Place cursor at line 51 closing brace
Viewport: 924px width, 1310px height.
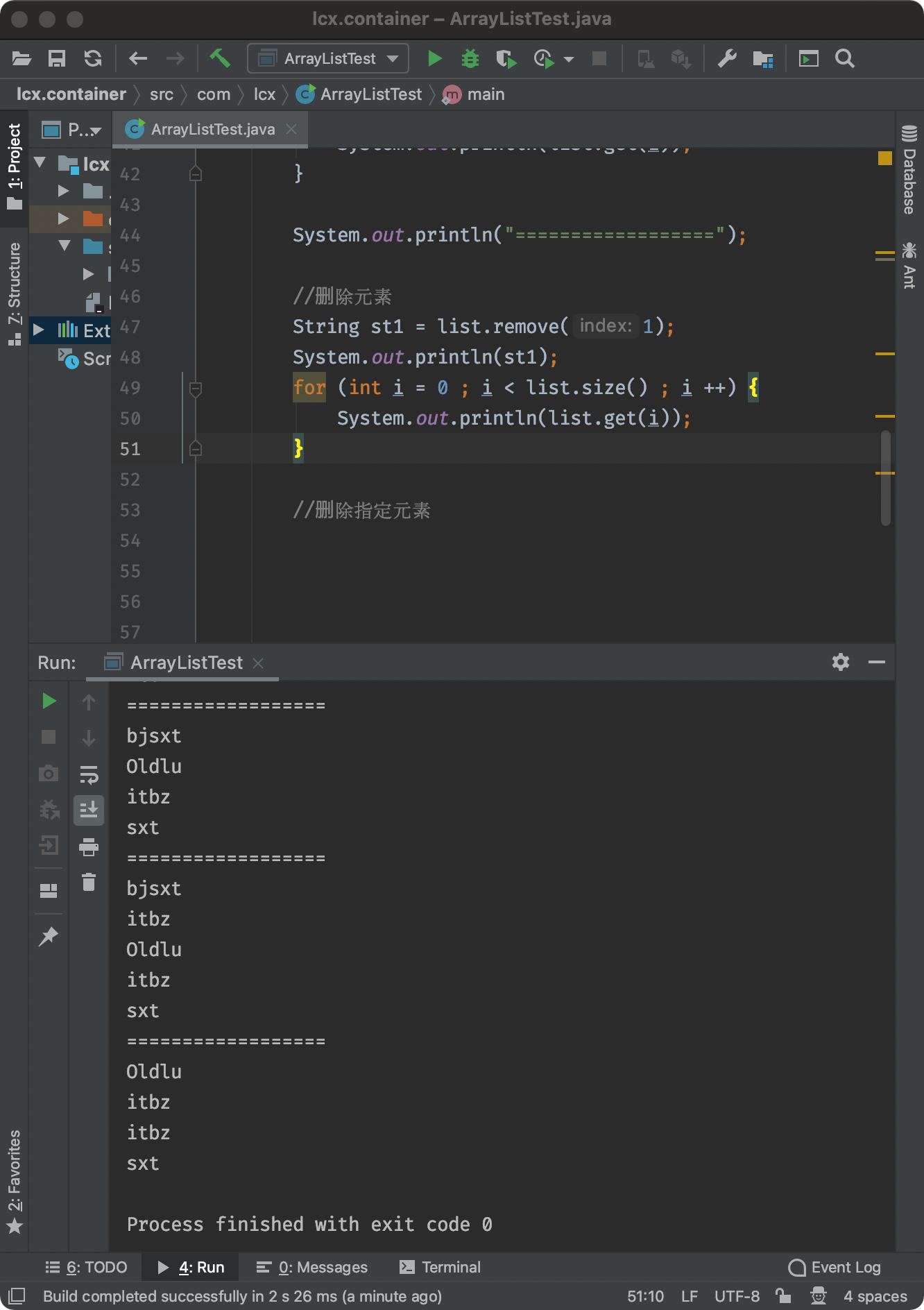(298, 448)
